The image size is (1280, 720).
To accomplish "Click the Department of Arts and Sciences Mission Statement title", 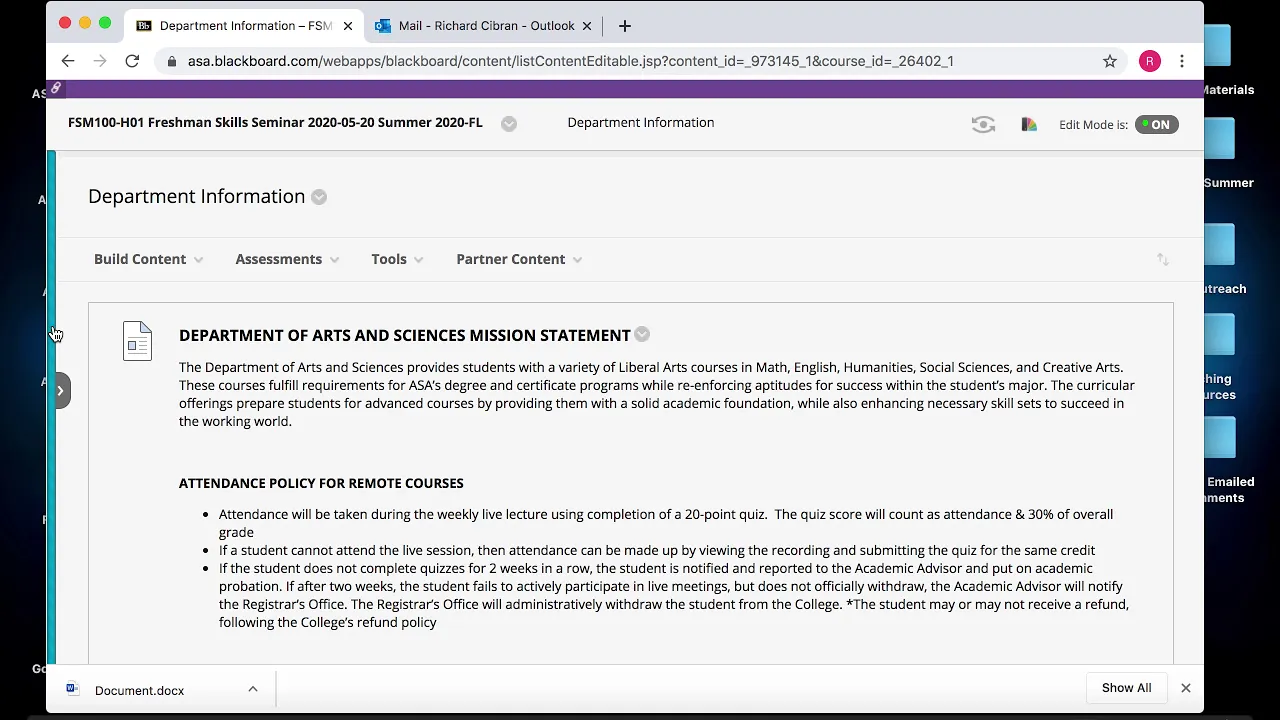I will click(405, 335).
